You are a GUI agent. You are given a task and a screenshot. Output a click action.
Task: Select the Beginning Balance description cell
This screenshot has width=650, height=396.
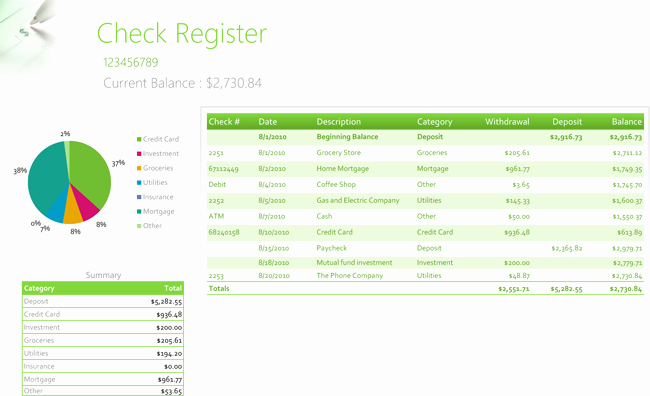pyautogui.click(x=347, y=137)
